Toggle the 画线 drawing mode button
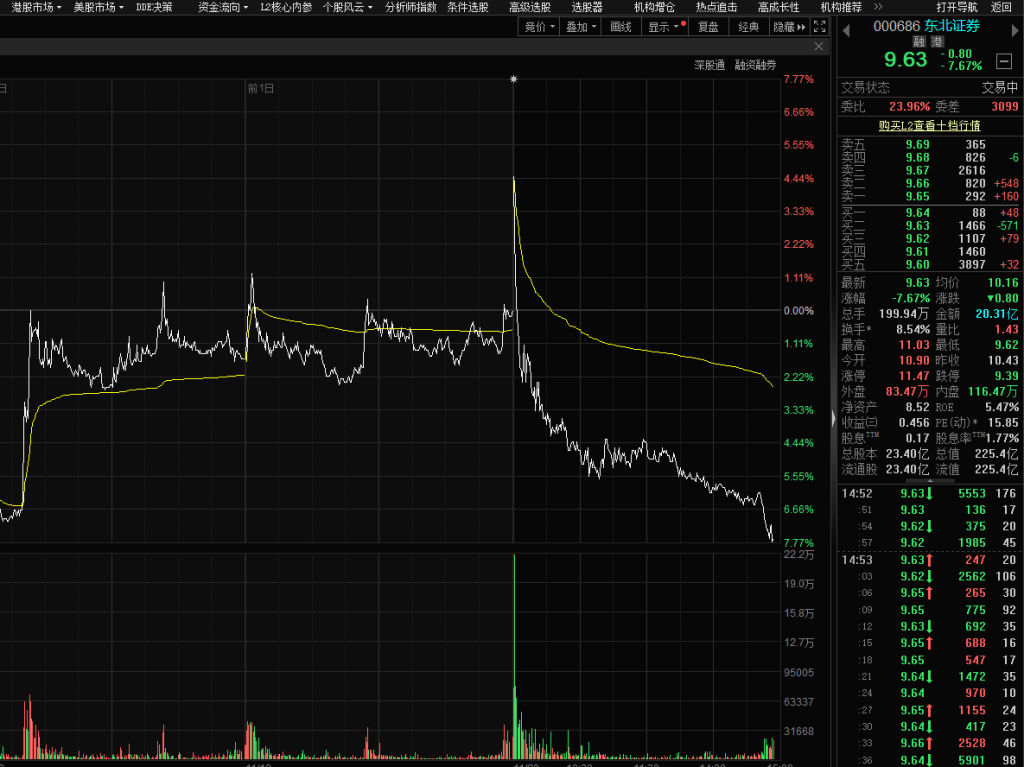Image resolution: width=1024 pixels, height=767 pixels. click(620, 27)
